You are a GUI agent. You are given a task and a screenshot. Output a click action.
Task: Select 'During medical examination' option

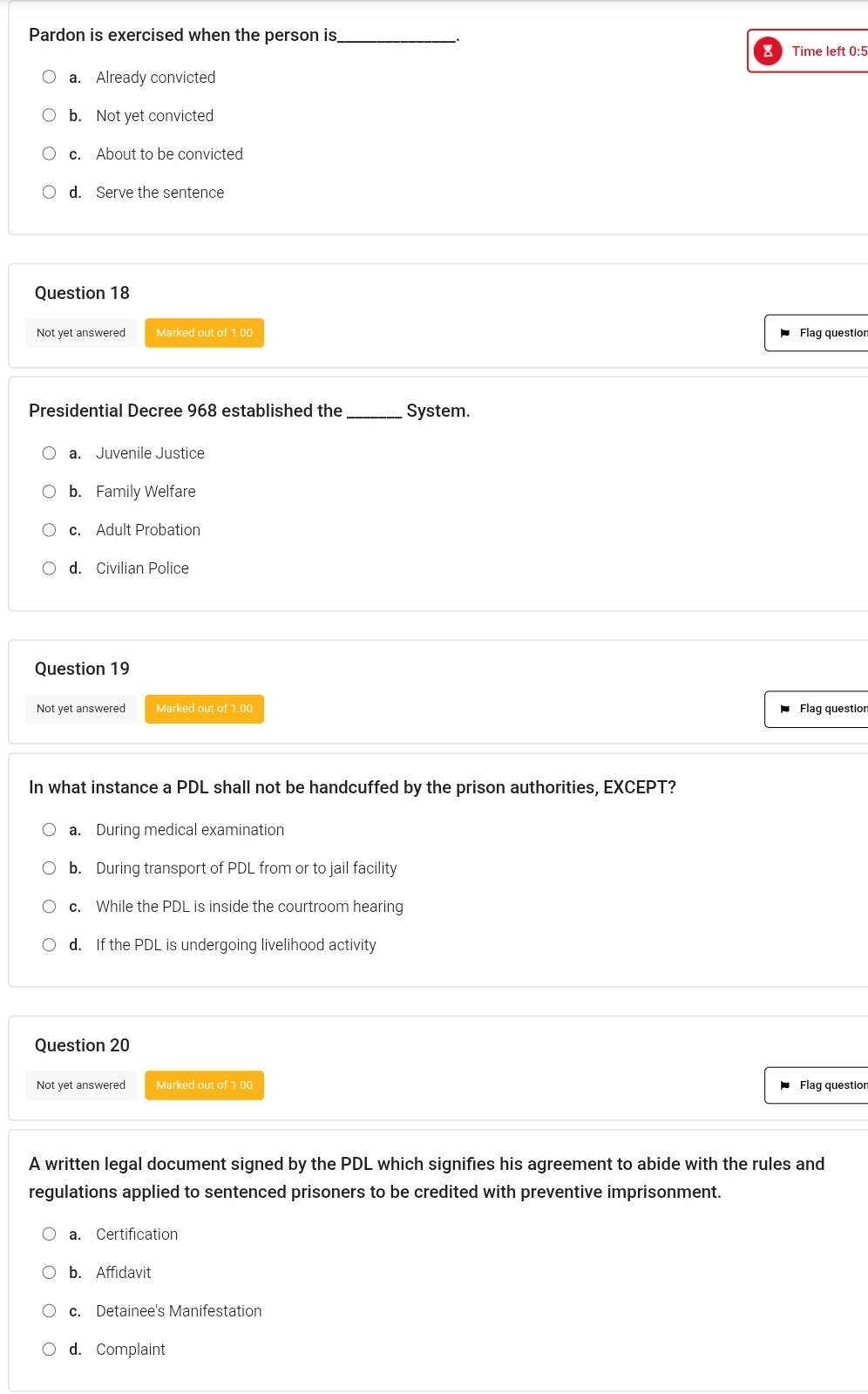[x=50, y=830]
